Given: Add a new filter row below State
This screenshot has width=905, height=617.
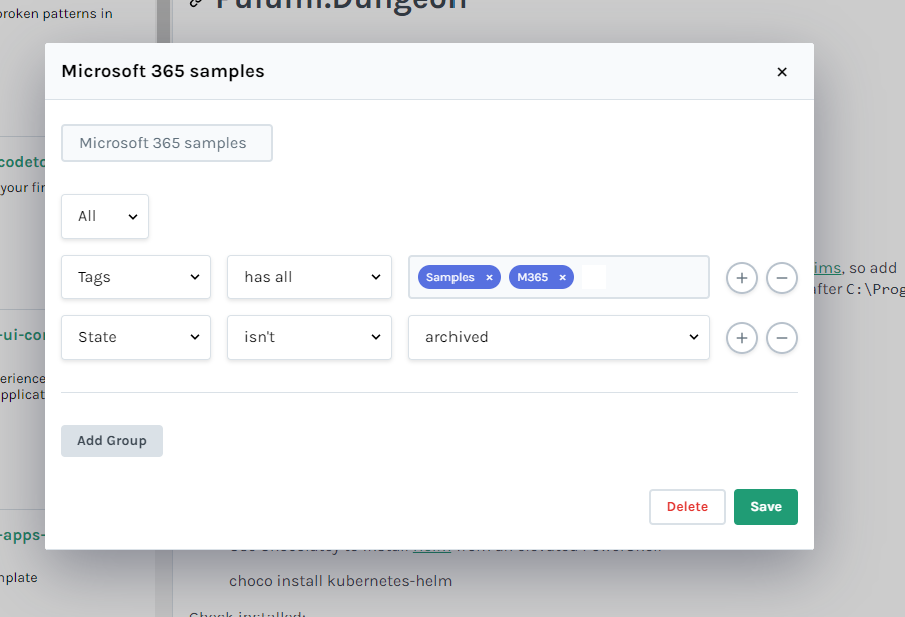Looking at the screenshot, I should click(x=741, y=338).
